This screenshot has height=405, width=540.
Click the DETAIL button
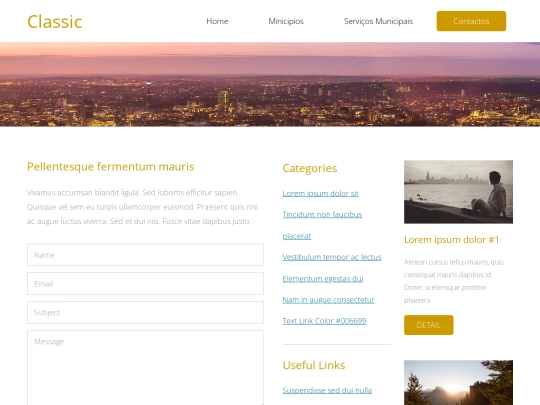pos(428,325)
